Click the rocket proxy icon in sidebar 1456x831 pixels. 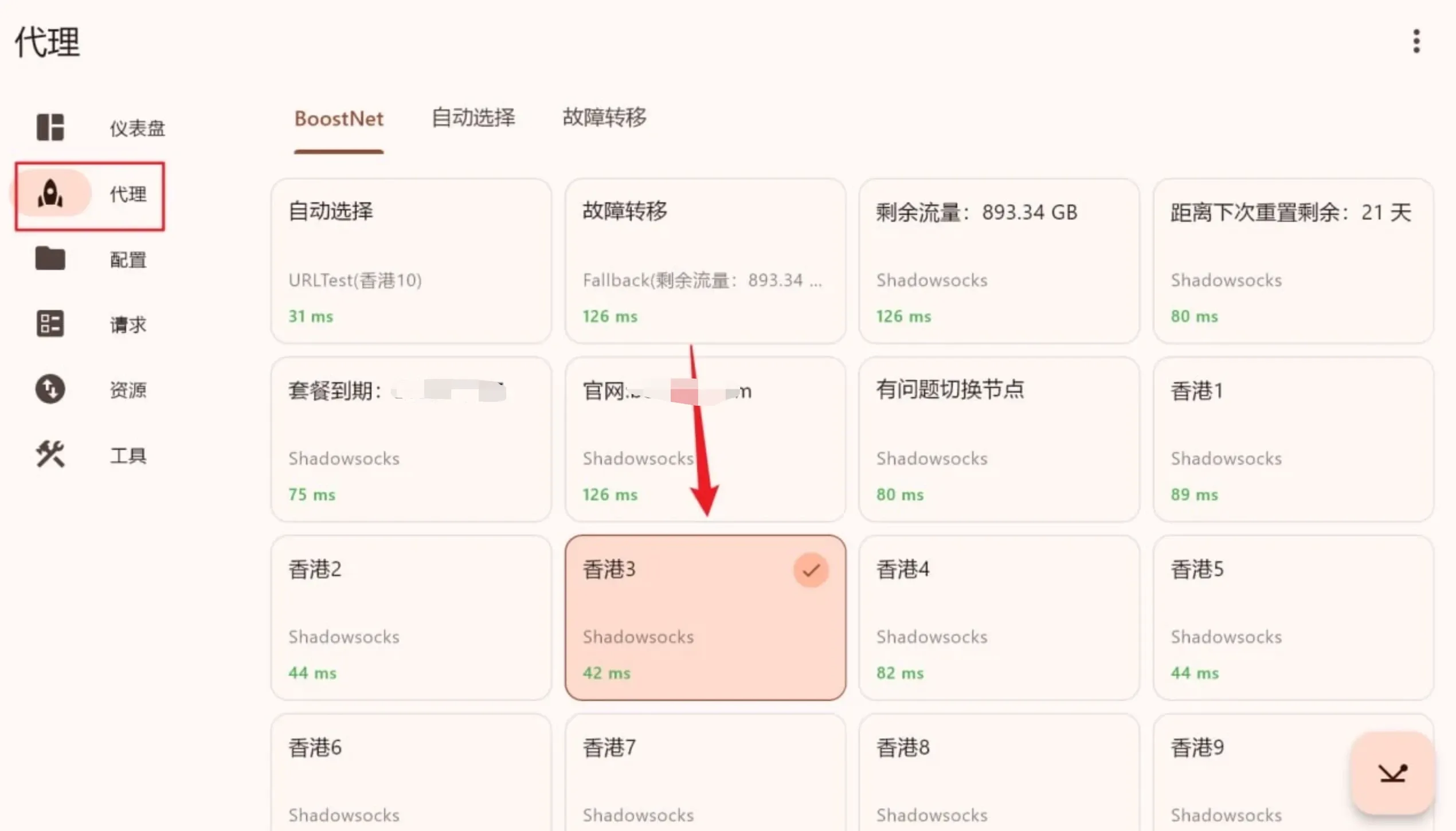coord(50,193)
